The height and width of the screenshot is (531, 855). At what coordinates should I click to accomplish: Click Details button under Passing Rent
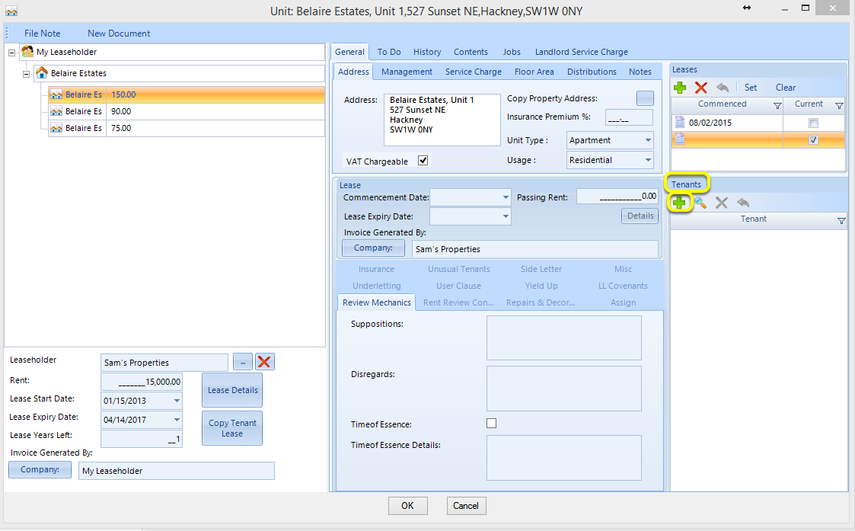tap(640, 216)
